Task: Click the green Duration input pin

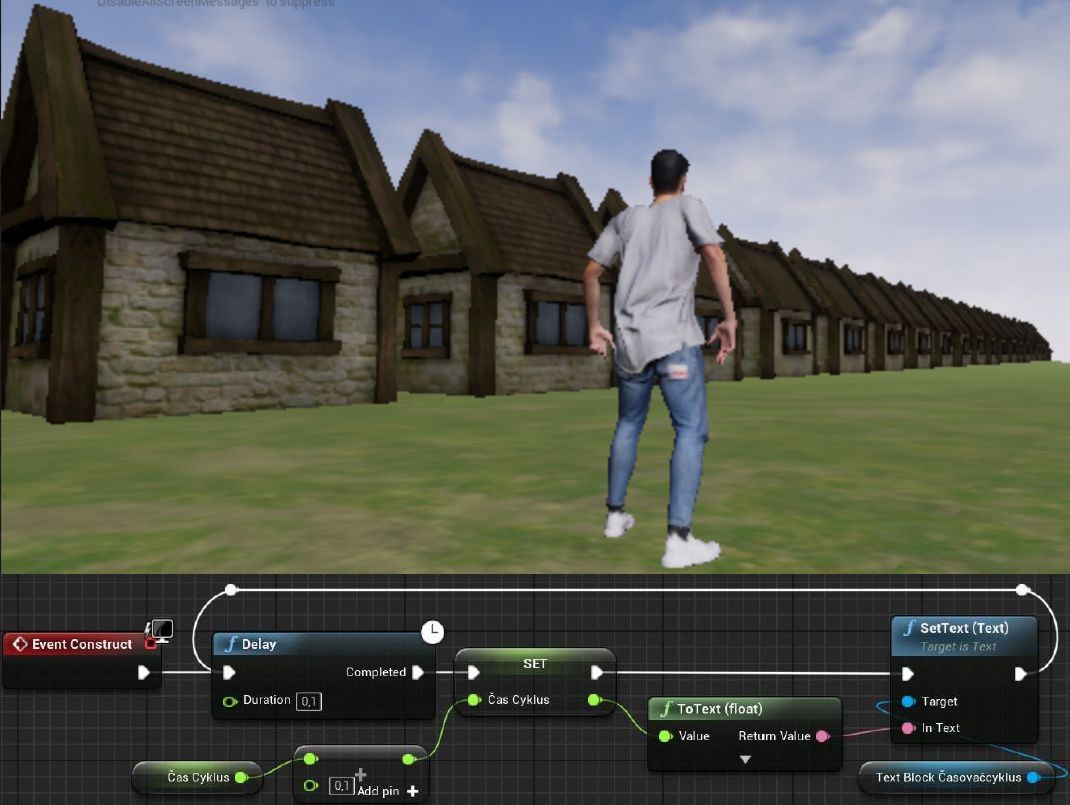Action: point(230,701)
